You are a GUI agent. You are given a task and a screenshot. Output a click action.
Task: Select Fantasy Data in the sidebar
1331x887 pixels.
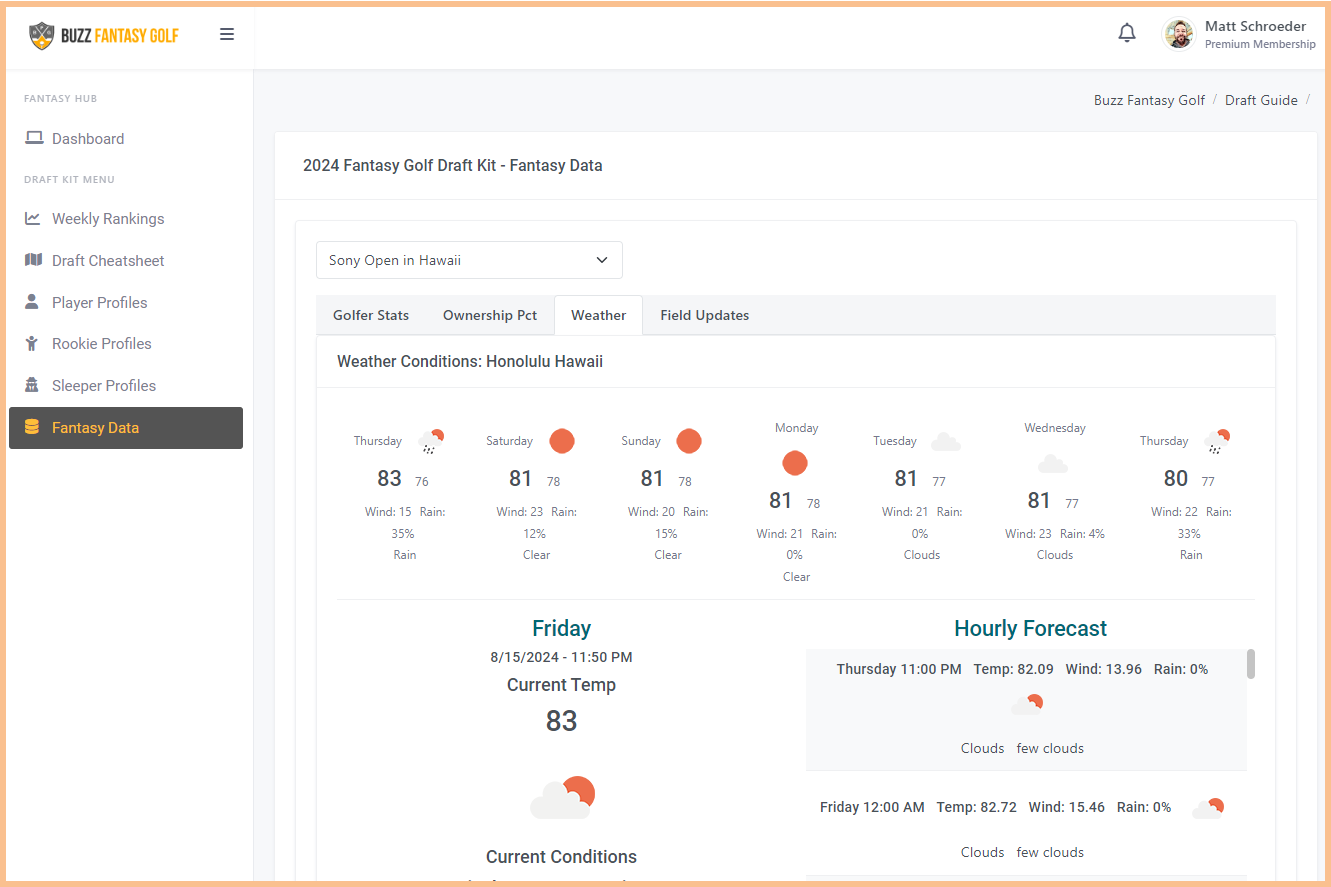click(x=126, y=427)
